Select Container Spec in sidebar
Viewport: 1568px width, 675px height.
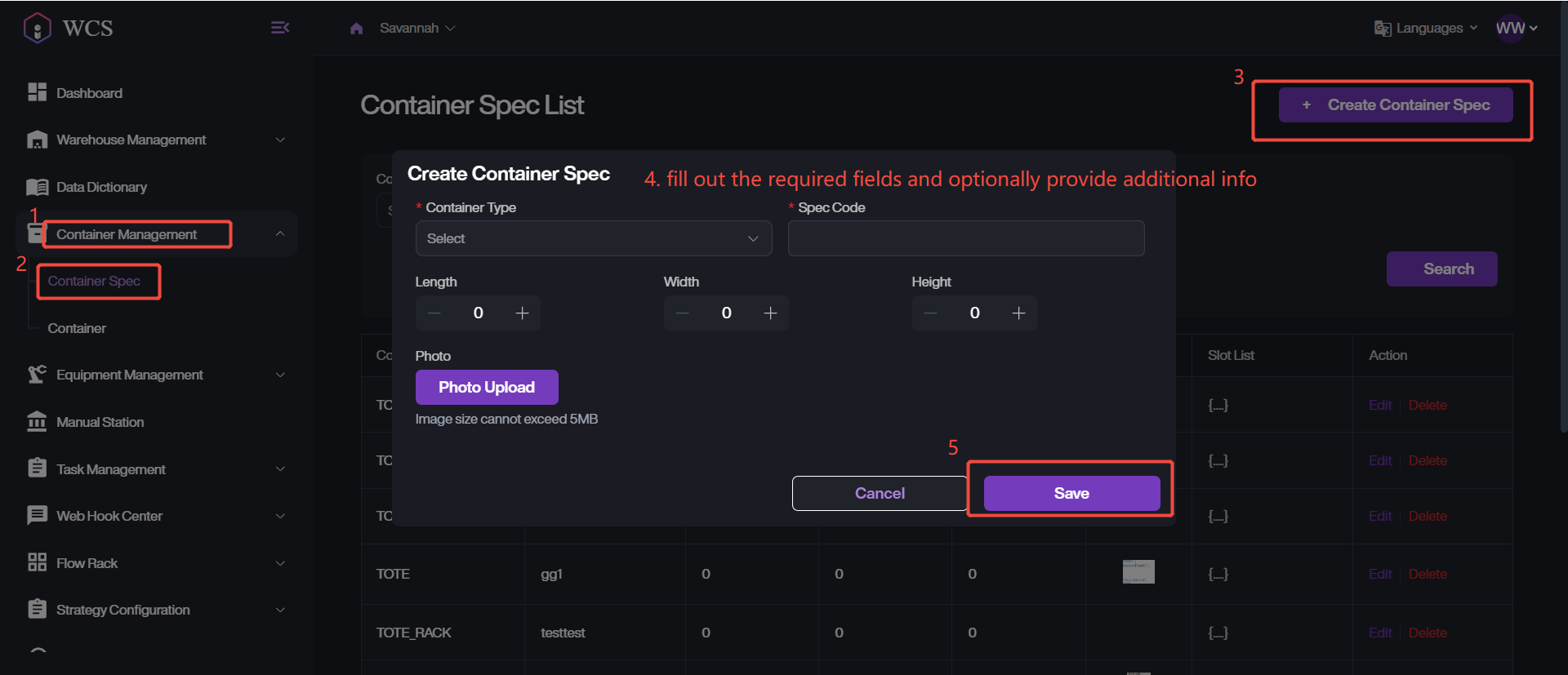(94, 281)
